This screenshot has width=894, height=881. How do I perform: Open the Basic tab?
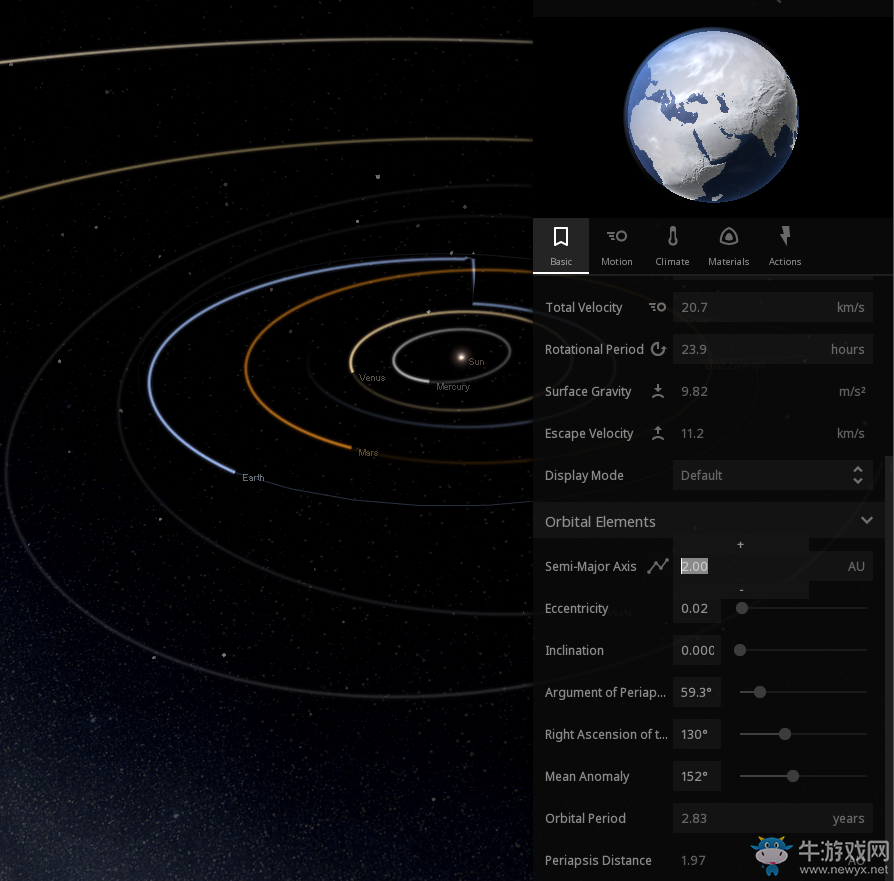[x=560, y=246]
